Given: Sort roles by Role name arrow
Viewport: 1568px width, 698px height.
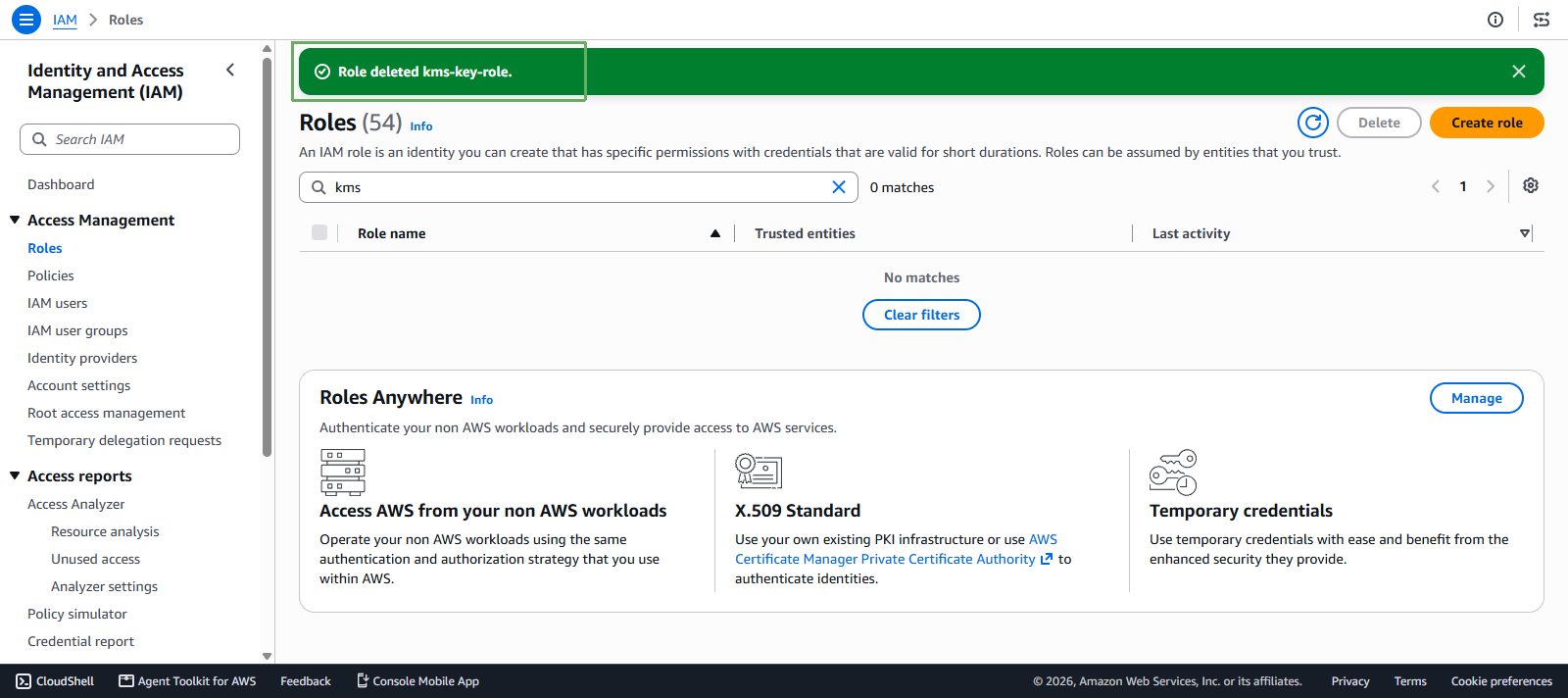Looking at the screenshot, I should click(715, 233).
